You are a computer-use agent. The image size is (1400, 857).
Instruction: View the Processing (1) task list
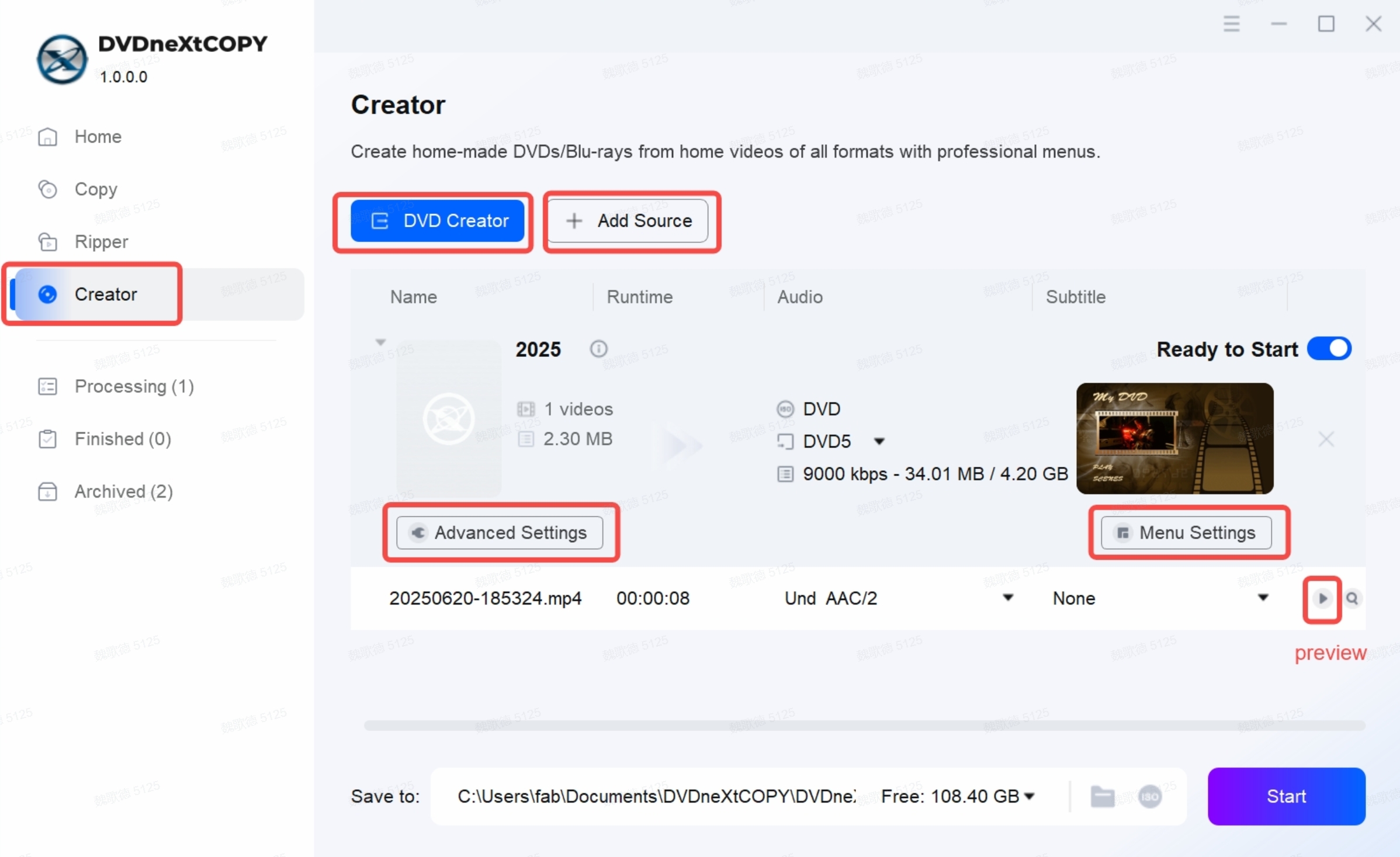116,387
